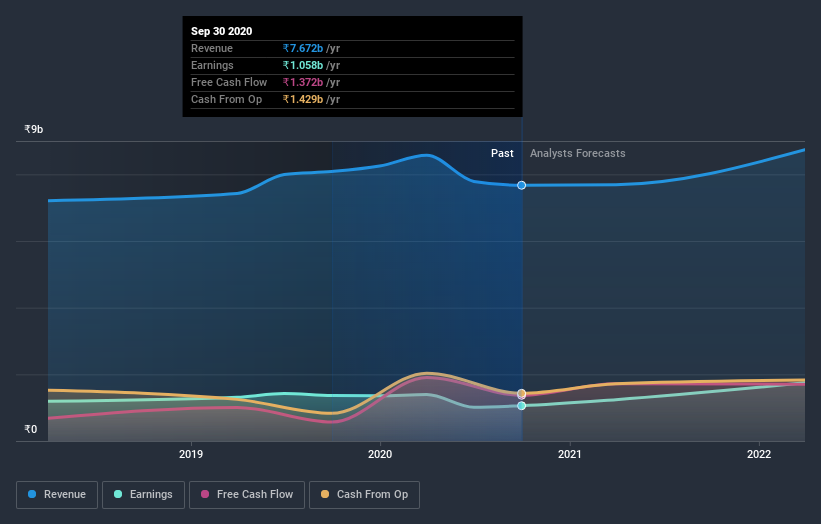Click the Earnings data point marker on chart
Viewport: 821px width, 524px height.
[x=522, y=406]
